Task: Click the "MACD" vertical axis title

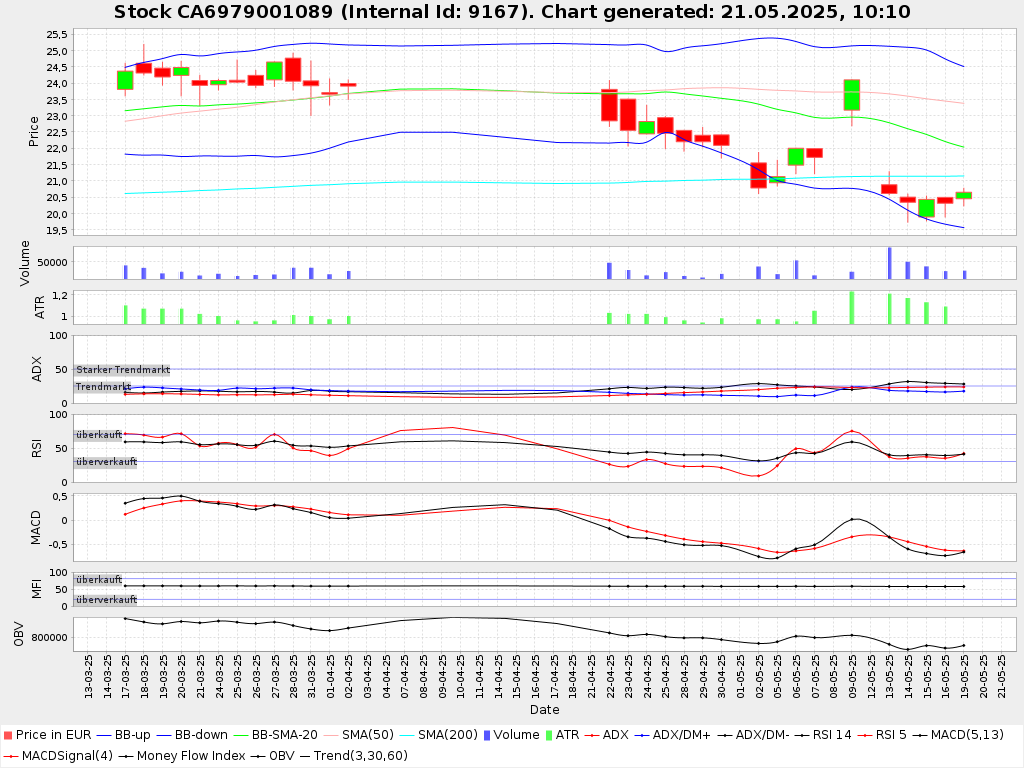Action: [35, 528]
